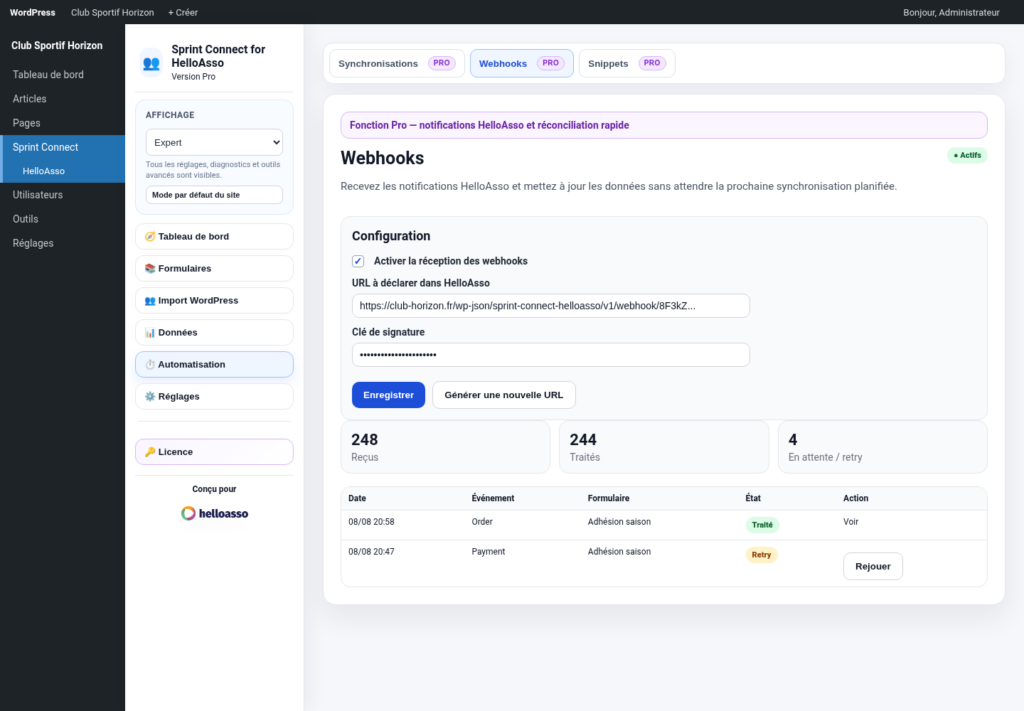Select the Webhooks tab

tap(521, 63)
